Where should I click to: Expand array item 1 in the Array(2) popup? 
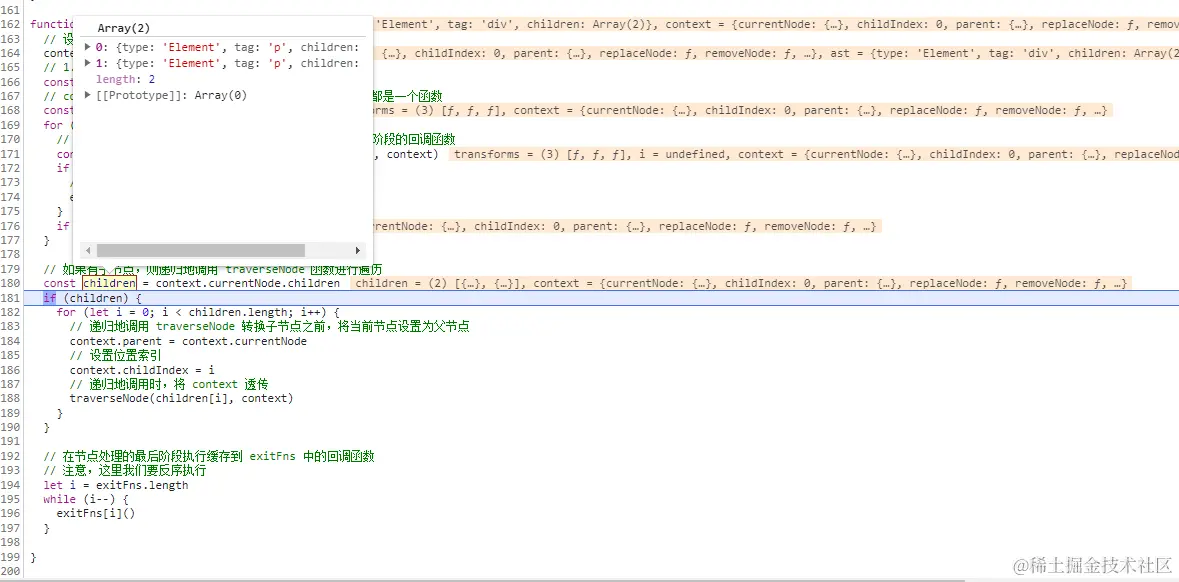tap(88, 63)
